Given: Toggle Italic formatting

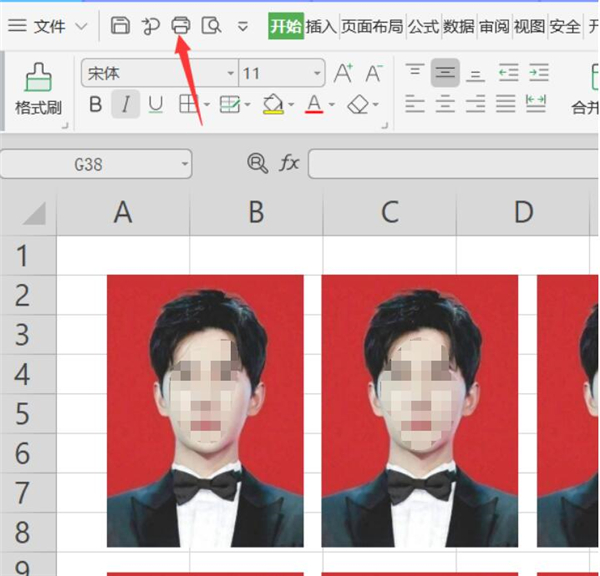Looking at the screenshot, I should pos(125,104).
